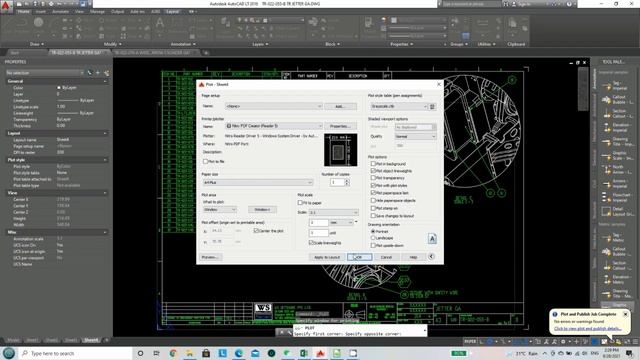This screenshot has height=360, width=640.
Task: Insert Callout Bubble from tool palette
Action: pos(617,99)
